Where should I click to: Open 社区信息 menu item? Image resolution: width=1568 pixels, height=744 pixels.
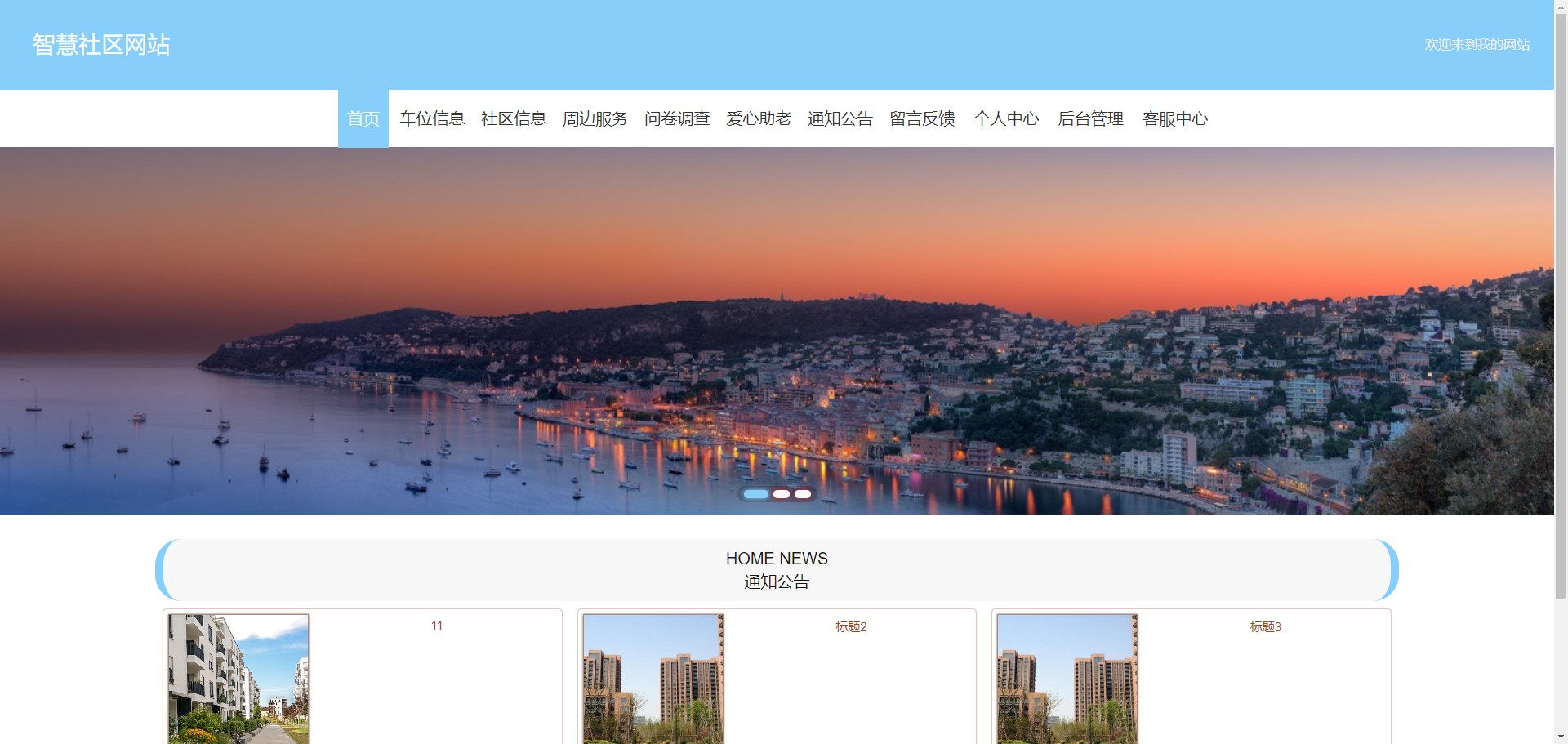(514, 118)
